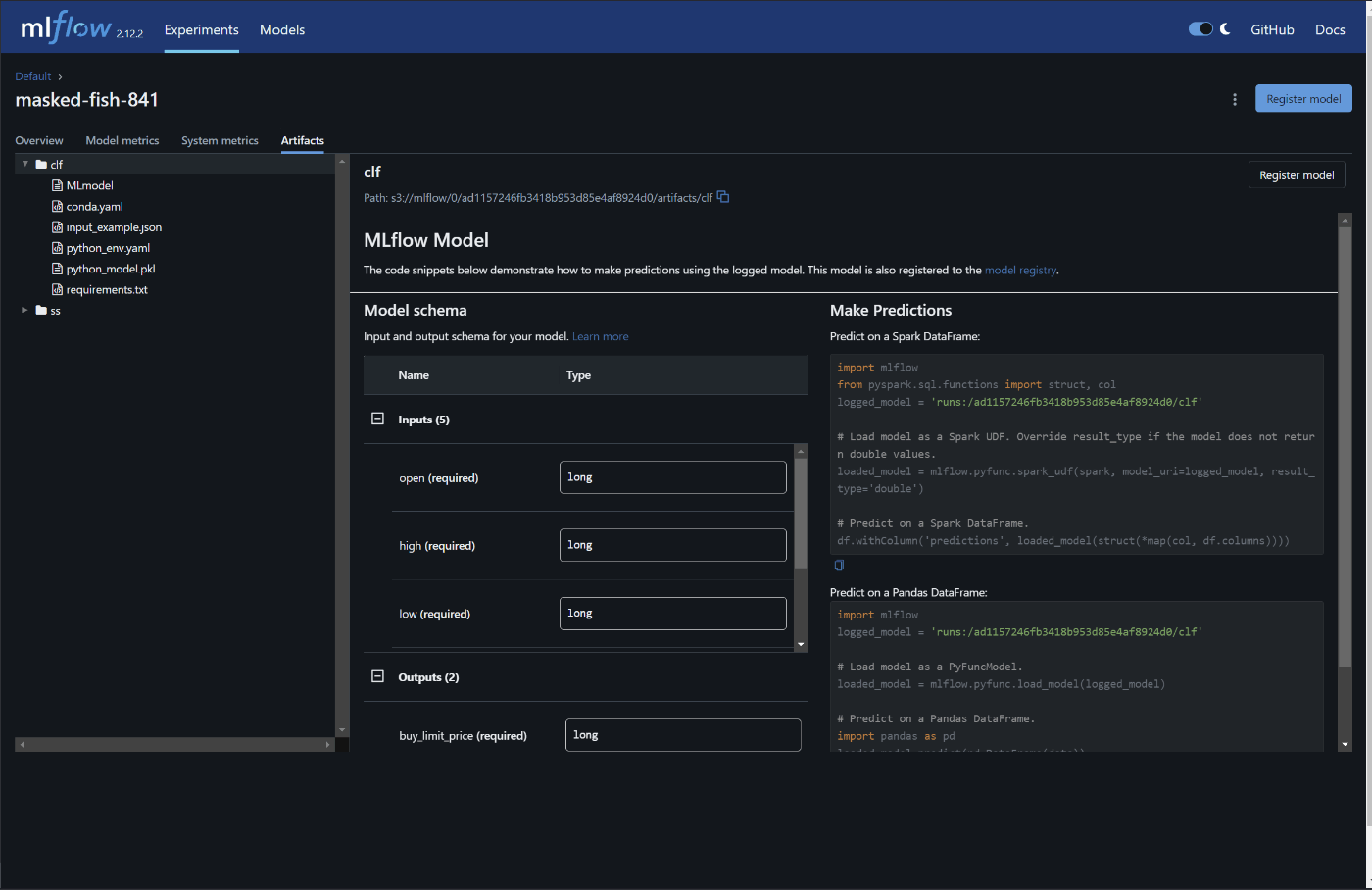Copy the artifact path with copy icon
The height and width of the screenshot is (890, 1372).
(723, 196)
